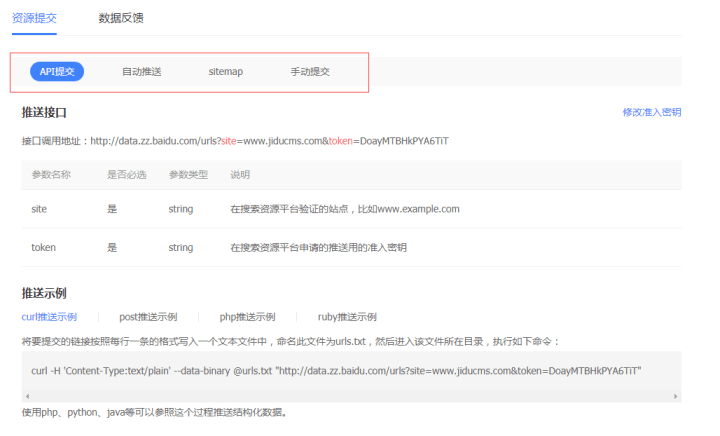Viewport: 720px width, 436px height.
Task: Click the 使用php、python、java note text
Action: (x=155, y=413)
